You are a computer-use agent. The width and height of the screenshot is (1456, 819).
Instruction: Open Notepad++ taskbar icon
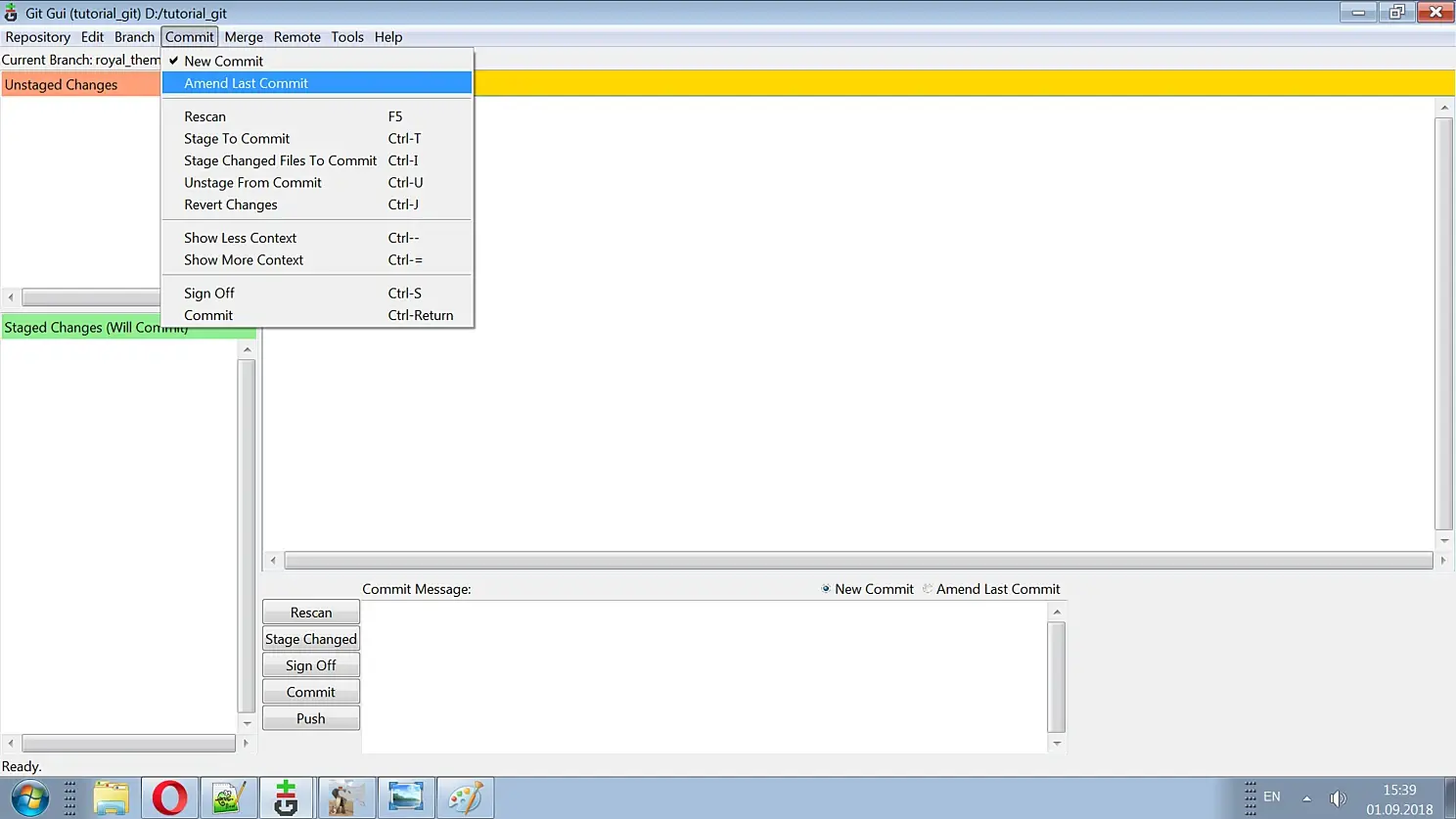(x=228, y=798)
